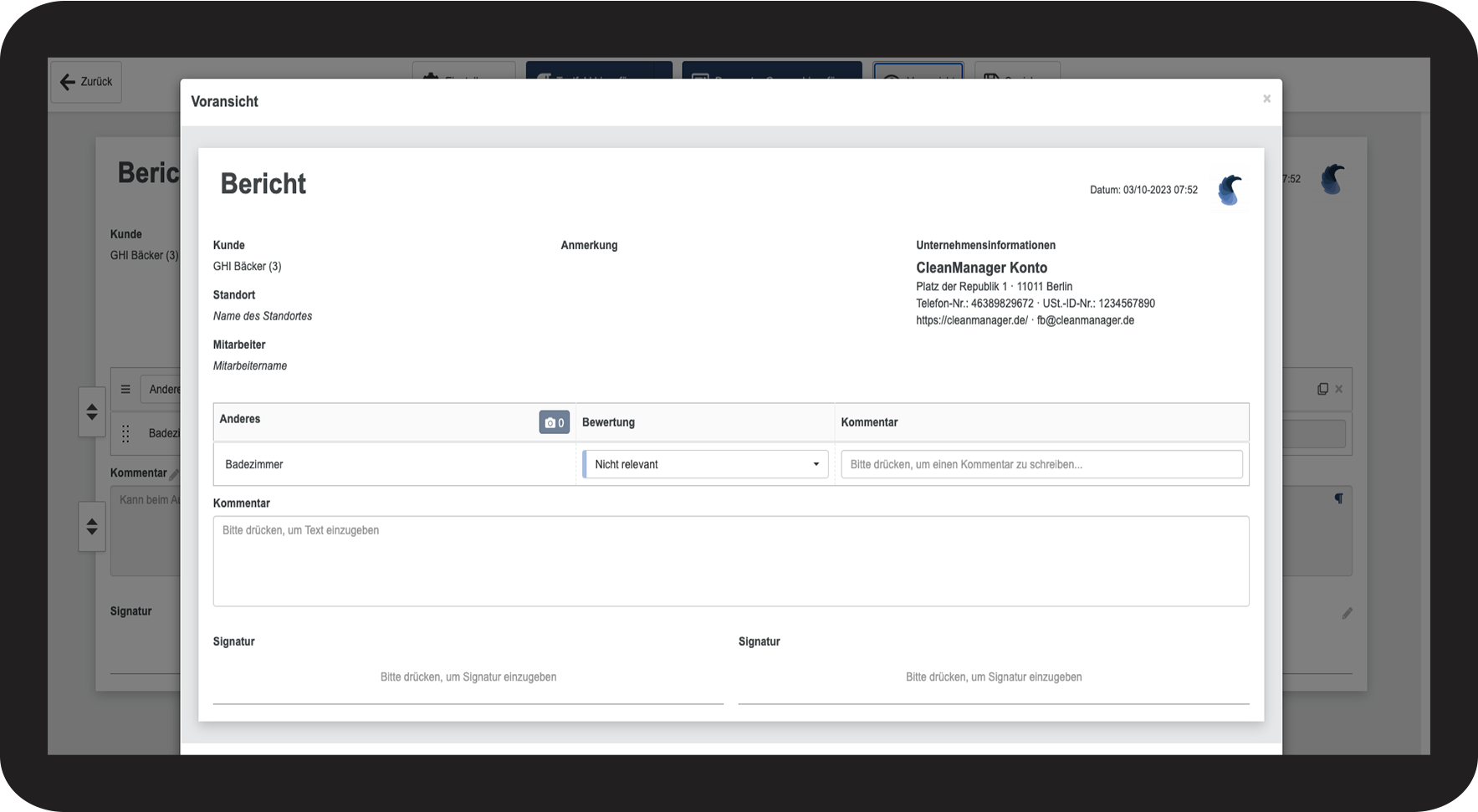This screenshot has height=812, width=1478.
Task: Click the delete X icon next to duplicate icon
Action: coord(1338,389)
